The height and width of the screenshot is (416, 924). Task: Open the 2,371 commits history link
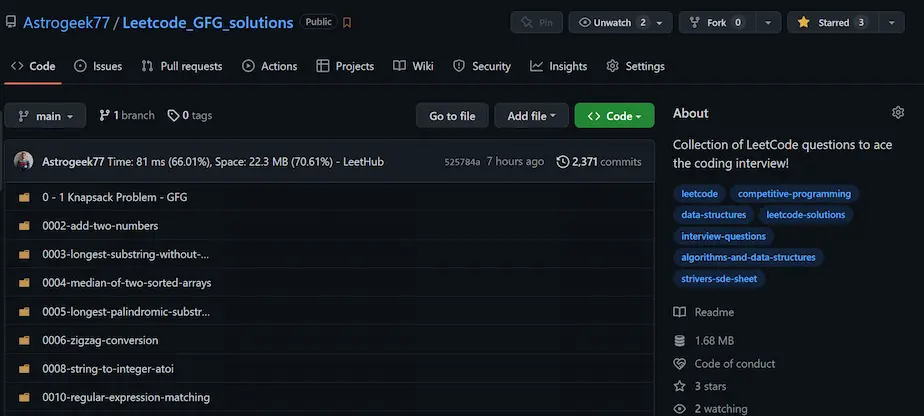(x=599, y=161)
